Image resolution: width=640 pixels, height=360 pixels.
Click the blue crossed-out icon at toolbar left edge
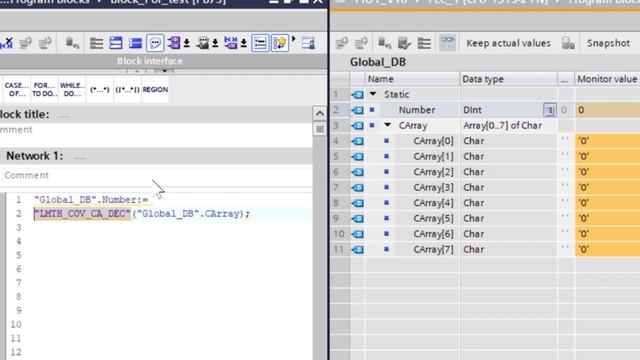coord(7,43)
